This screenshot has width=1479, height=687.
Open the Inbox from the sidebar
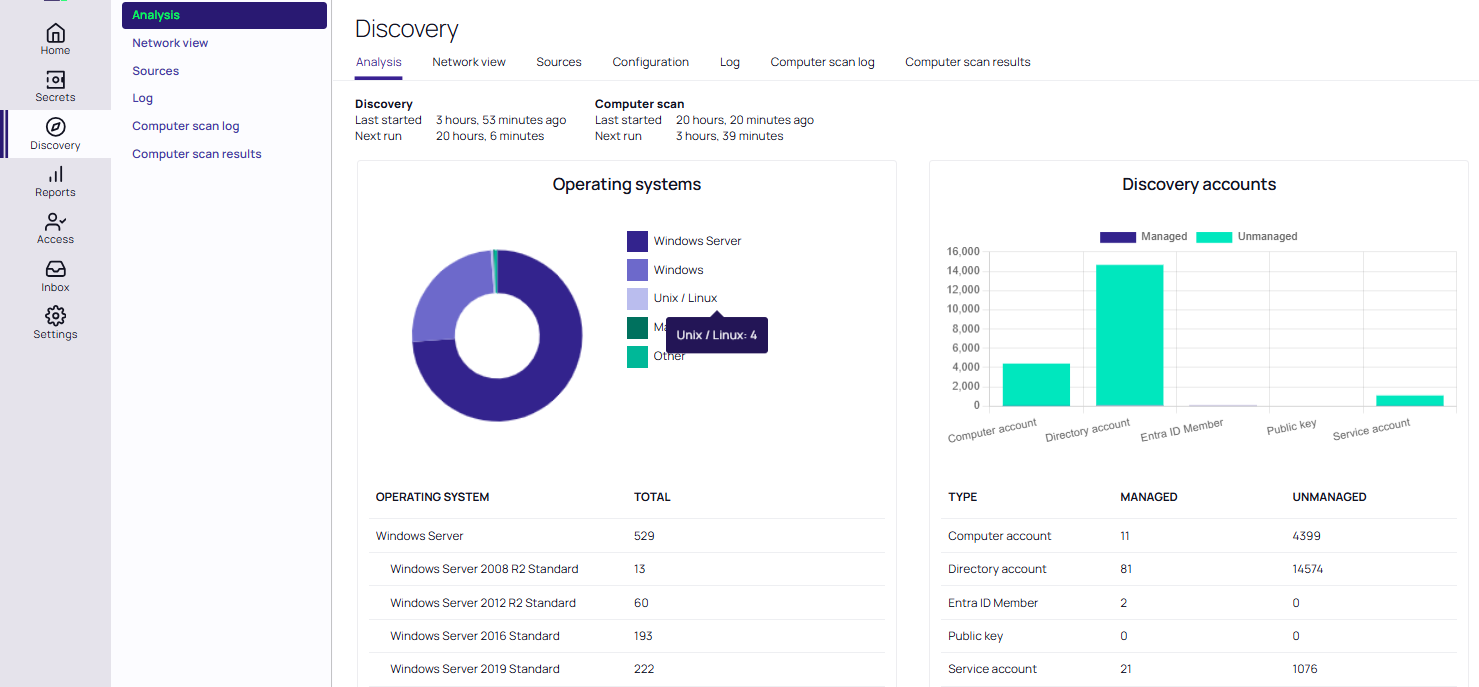55,274
